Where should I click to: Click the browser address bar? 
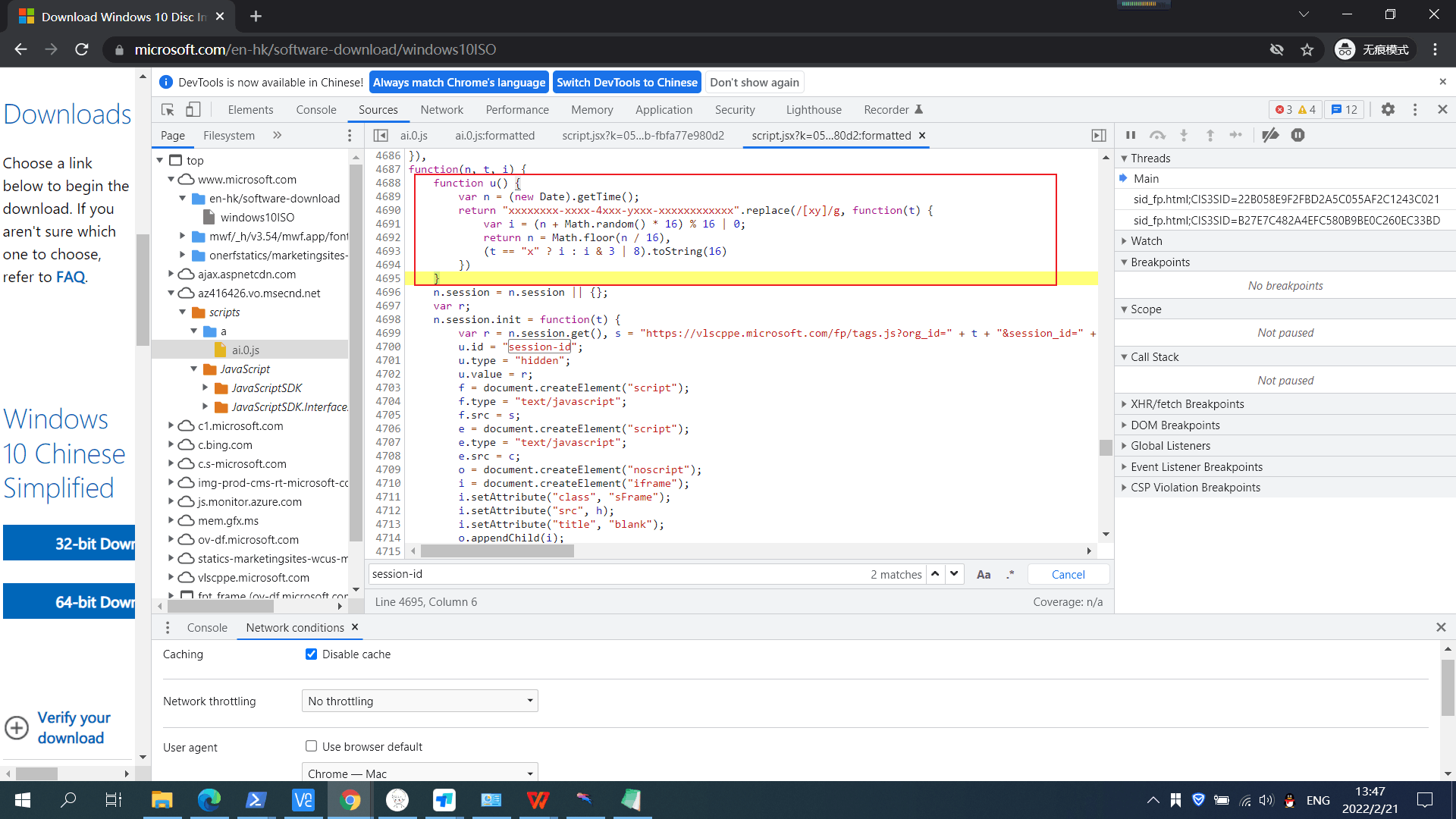tap(682, 49)
